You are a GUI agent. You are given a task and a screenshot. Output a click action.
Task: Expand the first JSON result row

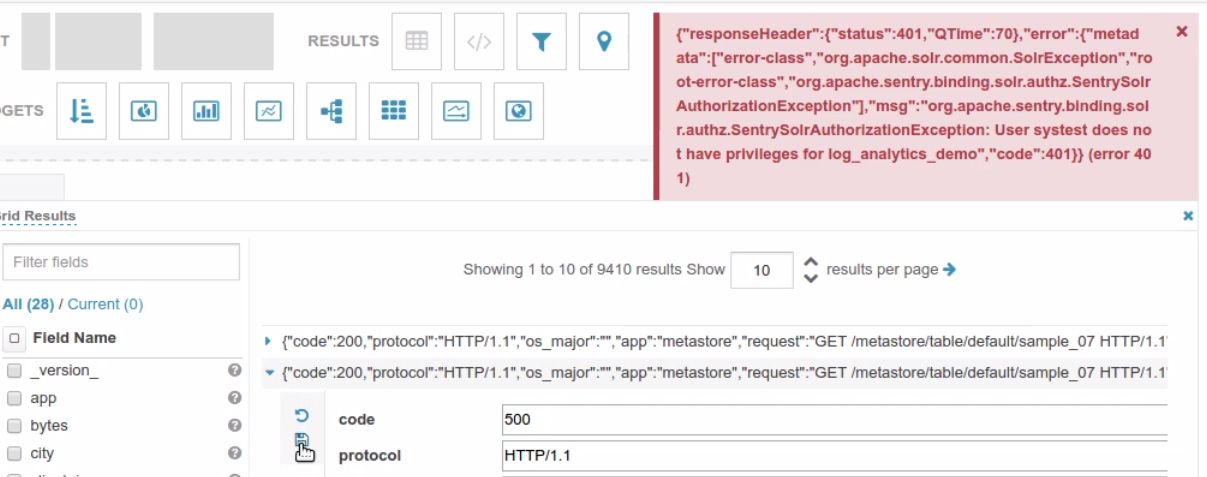[x=268, y=341]
